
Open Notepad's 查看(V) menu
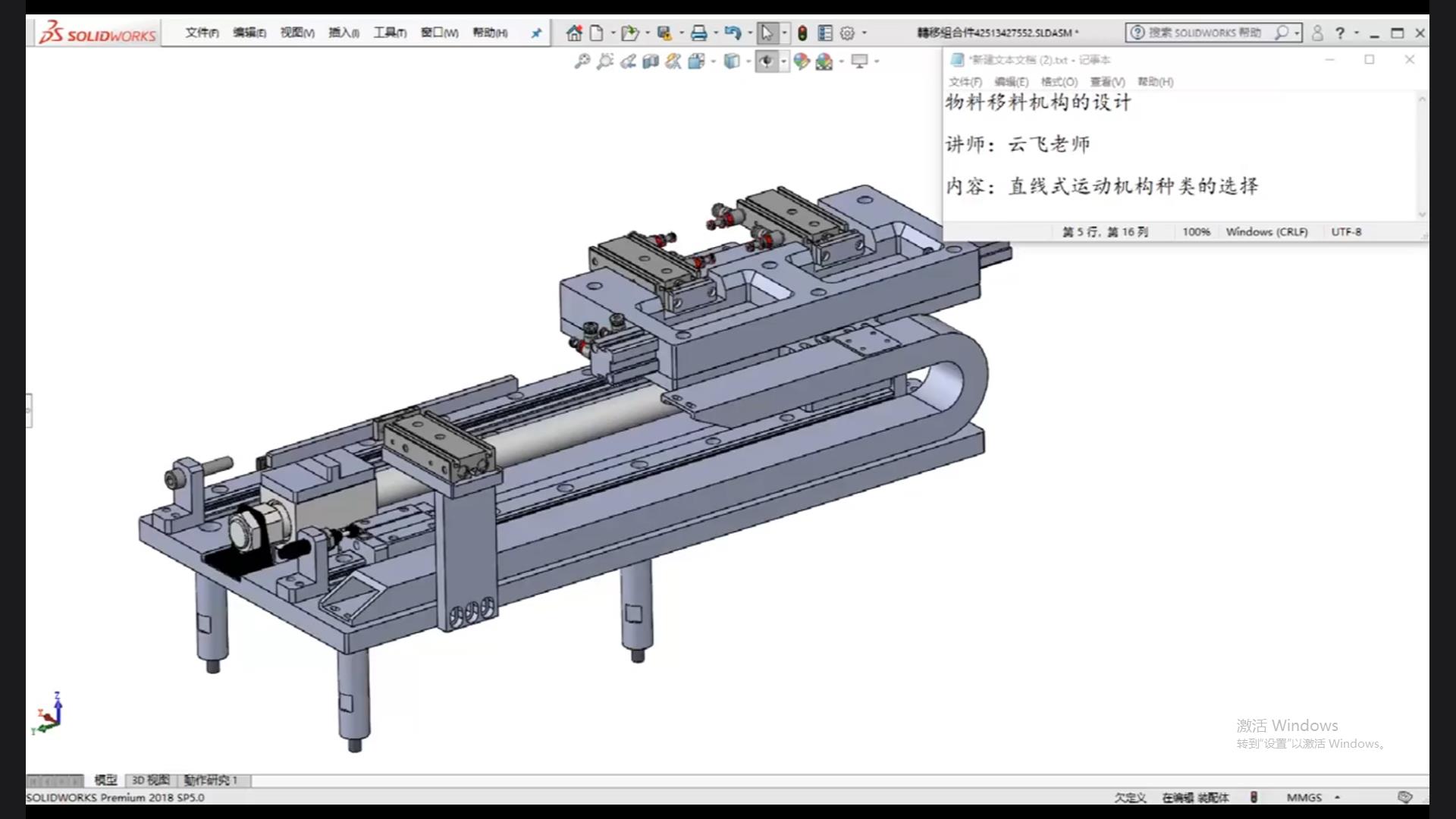[1107, 82]
